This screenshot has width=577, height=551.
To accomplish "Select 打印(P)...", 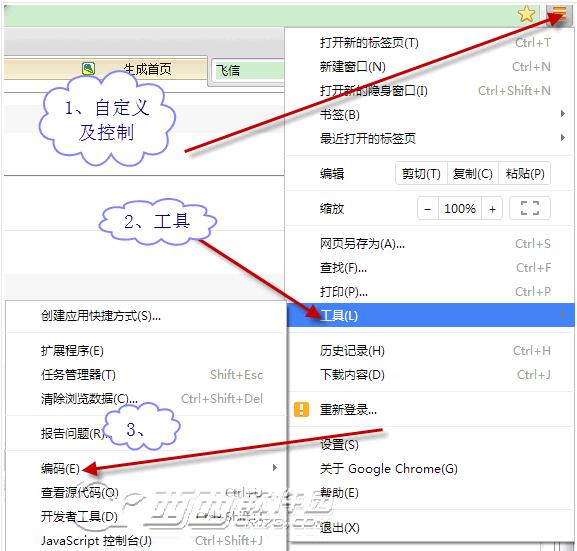I will [430, 292].
